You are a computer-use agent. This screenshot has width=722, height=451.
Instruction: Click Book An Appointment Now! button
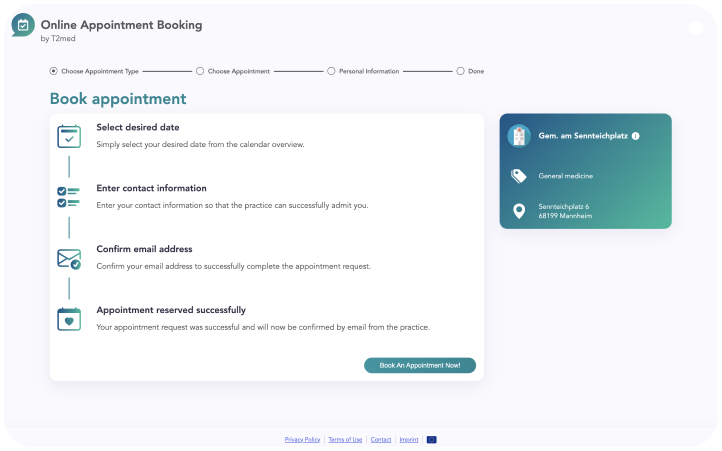click(420, 365)
